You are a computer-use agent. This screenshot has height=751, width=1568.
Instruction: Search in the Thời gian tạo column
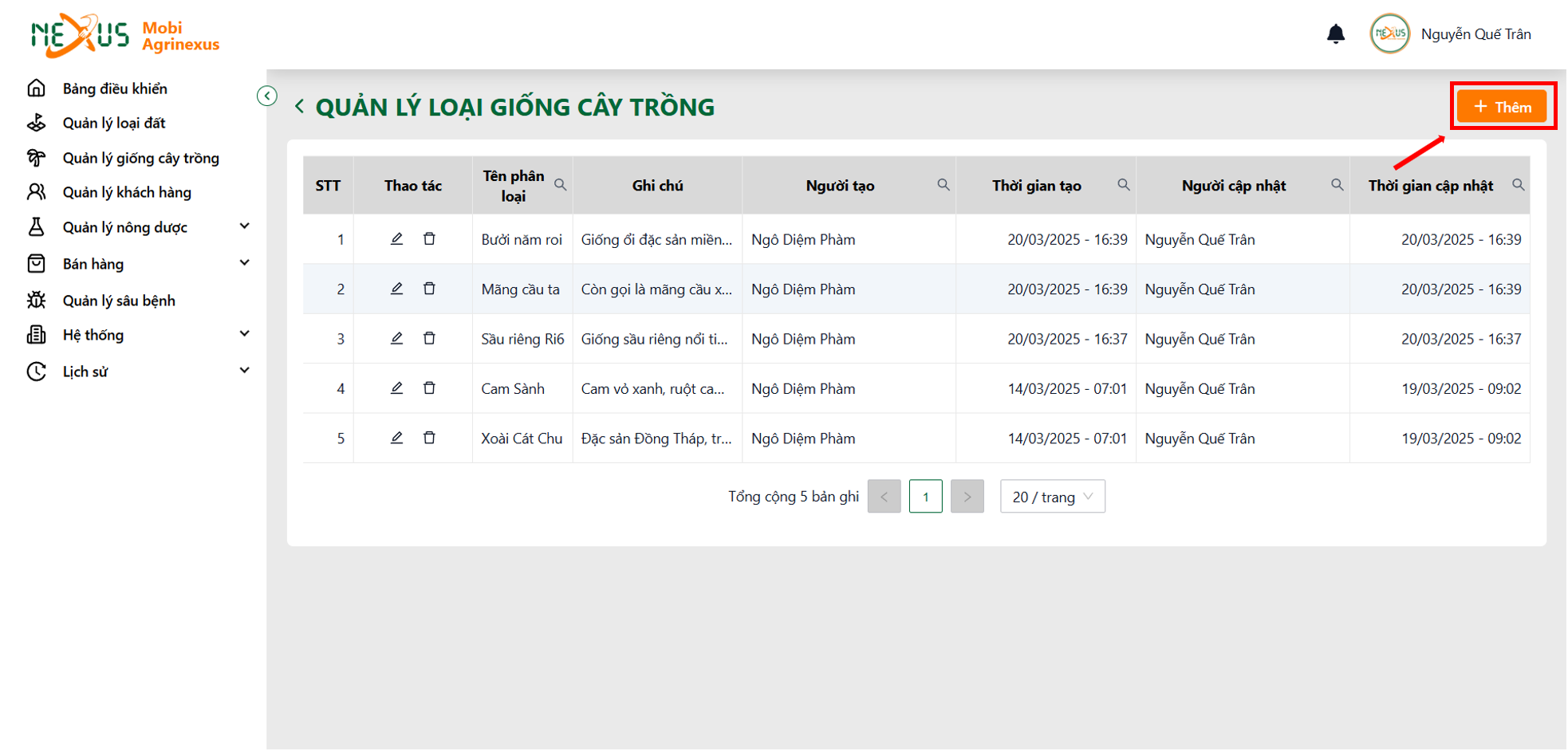pos(1124,185)
